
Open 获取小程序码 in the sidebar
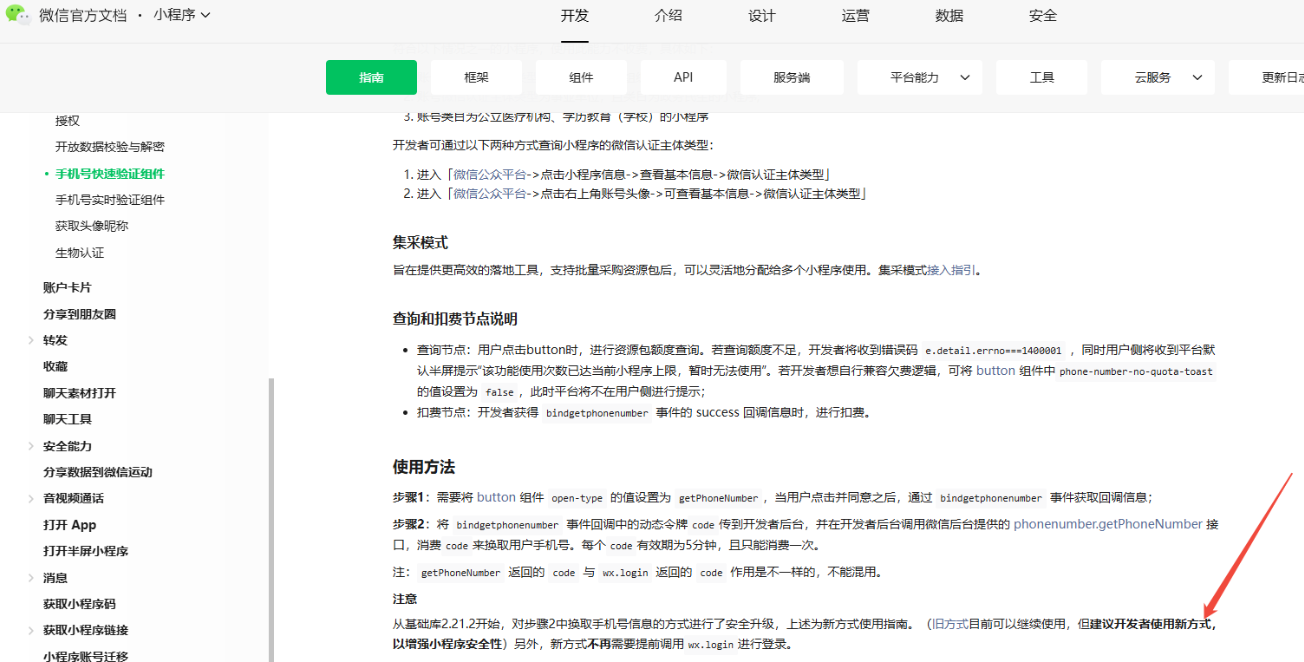[x=79, y=604]
